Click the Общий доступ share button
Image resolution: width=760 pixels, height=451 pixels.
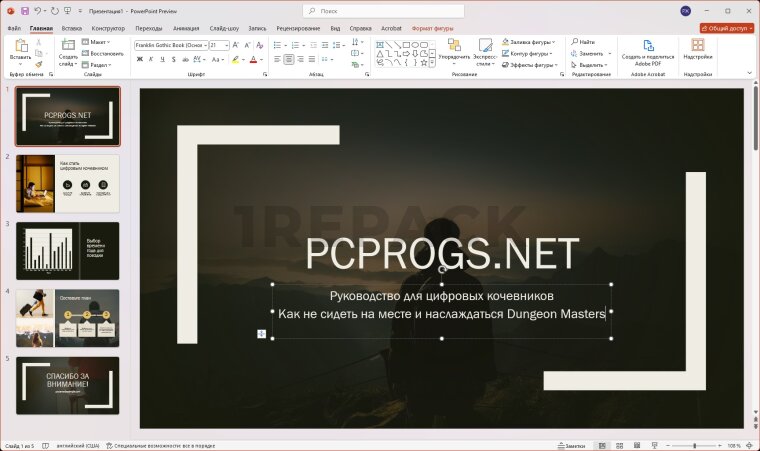[x=726, y=29]
